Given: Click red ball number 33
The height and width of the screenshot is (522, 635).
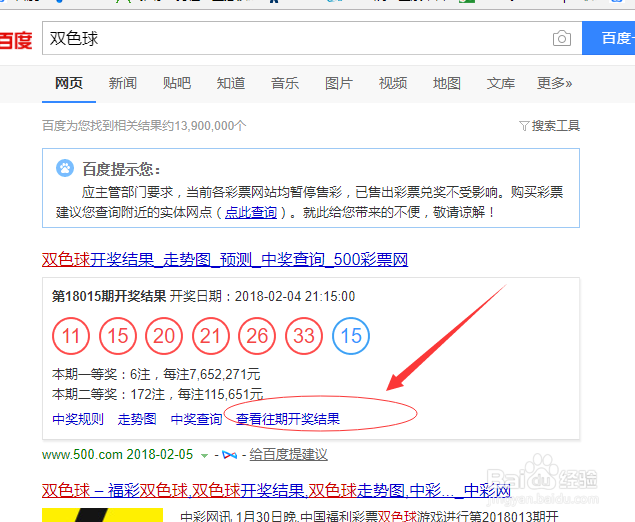Looking at the screenshot, I should [x=304, y=336].
